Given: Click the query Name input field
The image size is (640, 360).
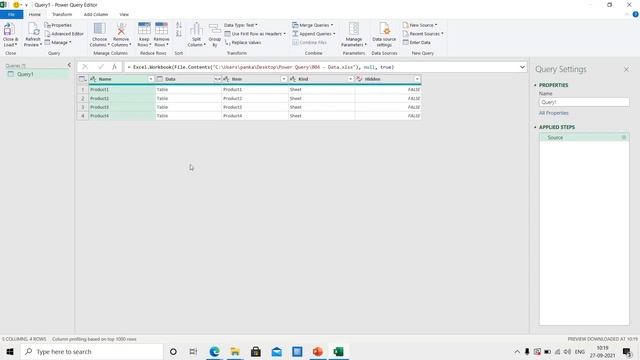Looking at the screenshot, I should point(584,102).
